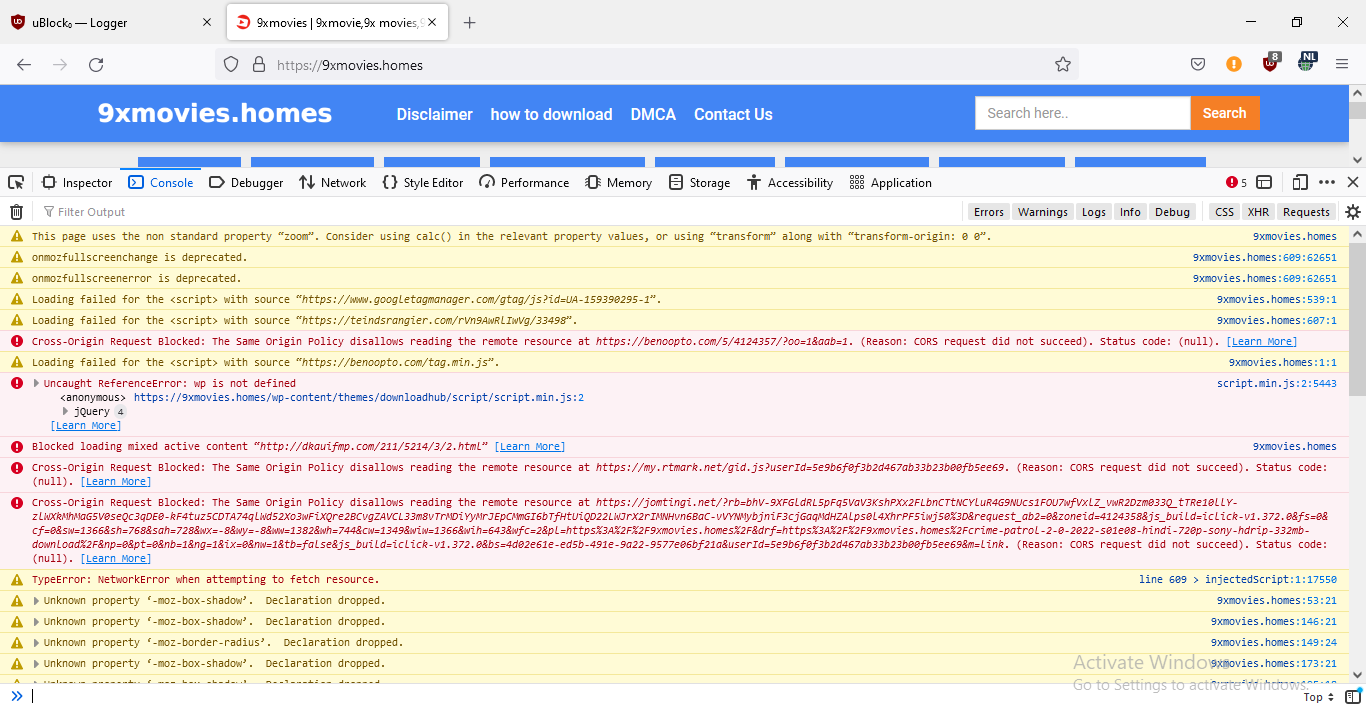Clear the console output with trash icon
The image size is (1366, 724).
pos(16,212)
